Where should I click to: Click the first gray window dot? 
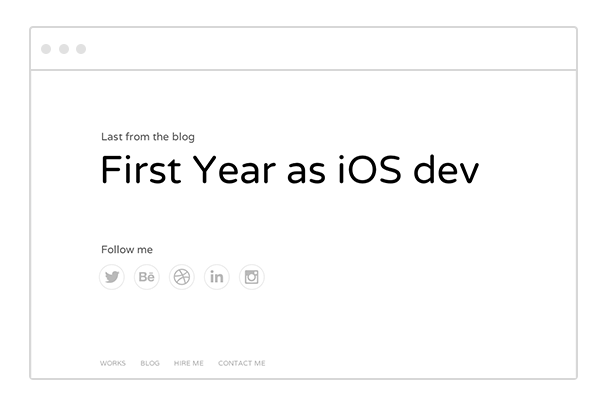tap(46, 49)
